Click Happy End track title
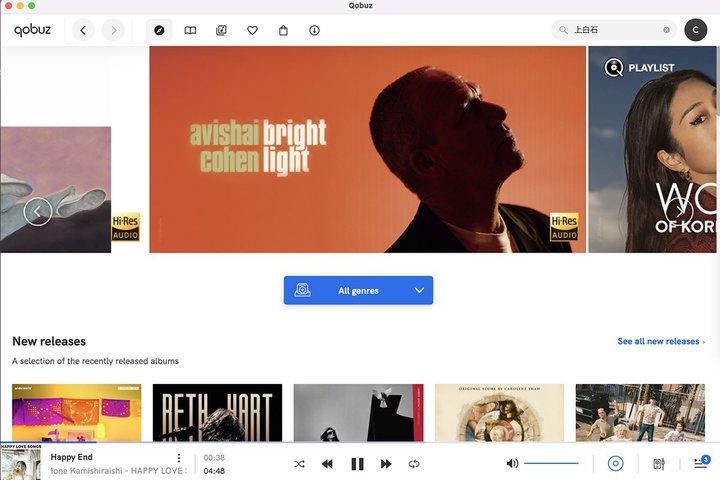 tap(71, 457)
